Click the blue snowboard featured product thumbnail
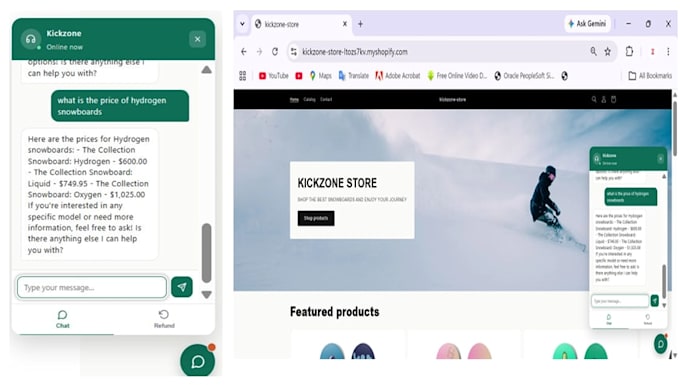The height and width of the screenshot is (385, 680). (347, 350)
